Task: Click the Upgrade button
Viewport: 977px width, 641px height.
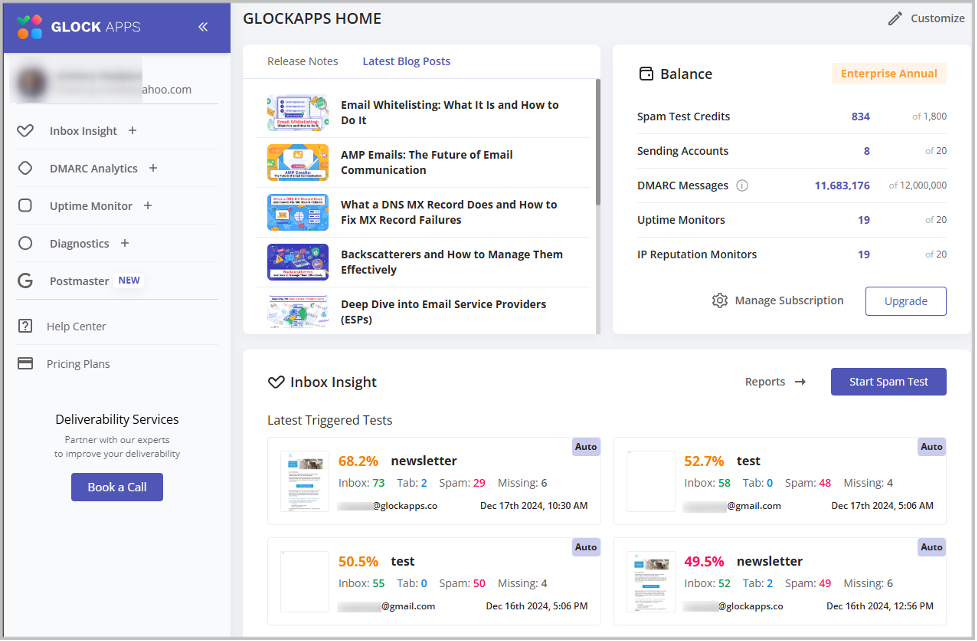Action: (x=905, y=301)
